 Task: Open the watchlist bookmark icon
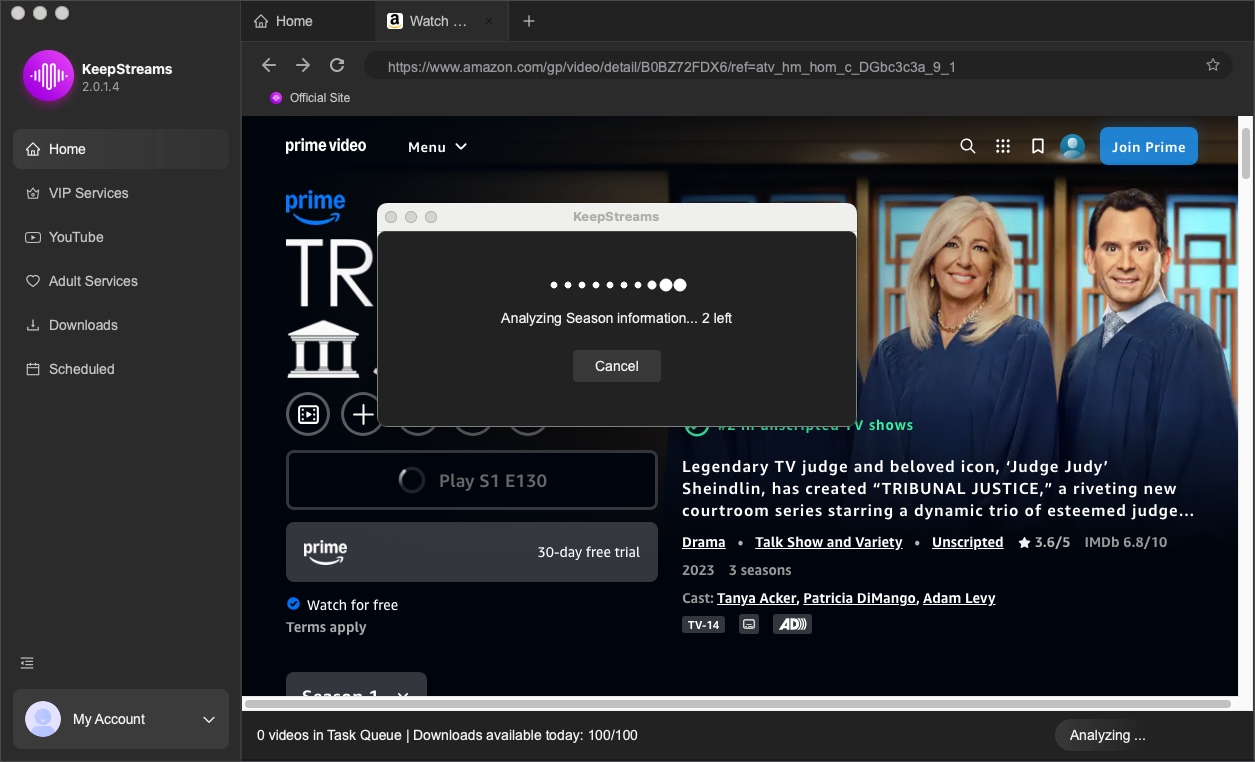pos(1037,146)
